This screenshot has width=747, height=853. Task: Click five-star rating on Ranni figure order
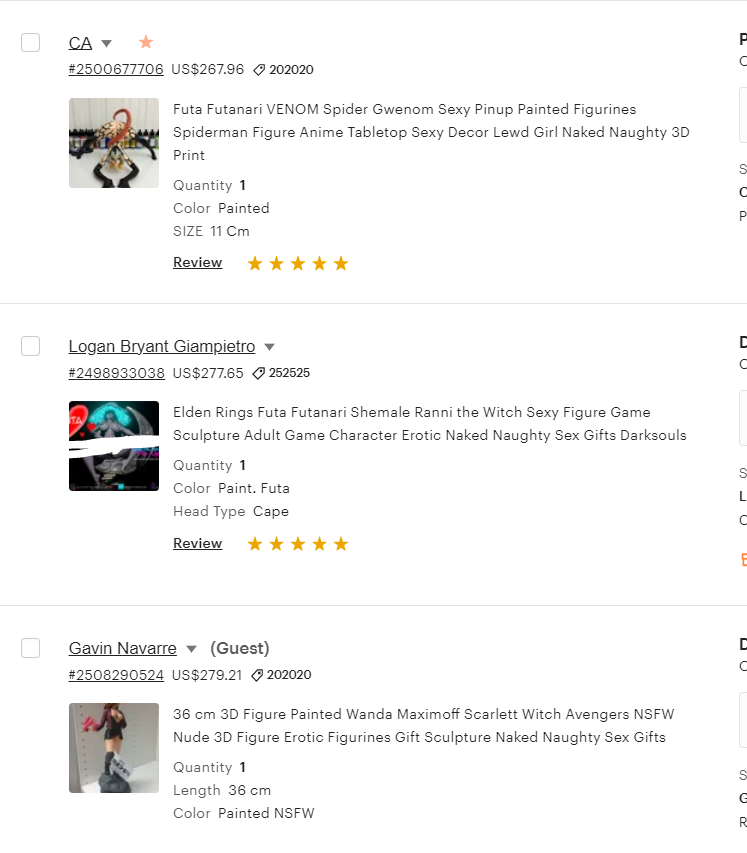pyautogui.click(x=298, y=544)
